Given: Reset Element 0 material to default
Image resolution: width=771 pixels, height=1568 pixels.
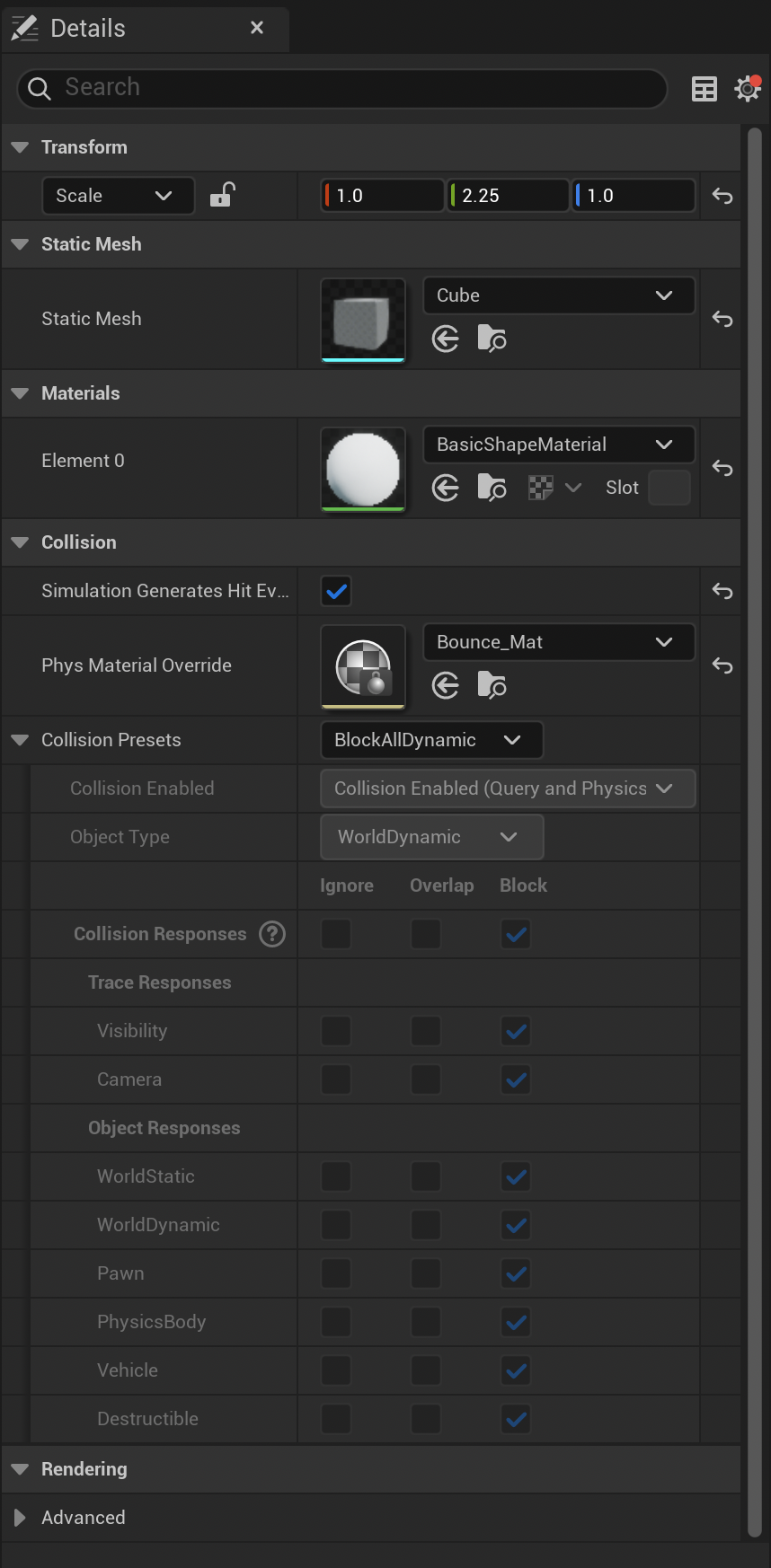Looking at the screenshot, I should pyautogui.click(x=722, y=468).
